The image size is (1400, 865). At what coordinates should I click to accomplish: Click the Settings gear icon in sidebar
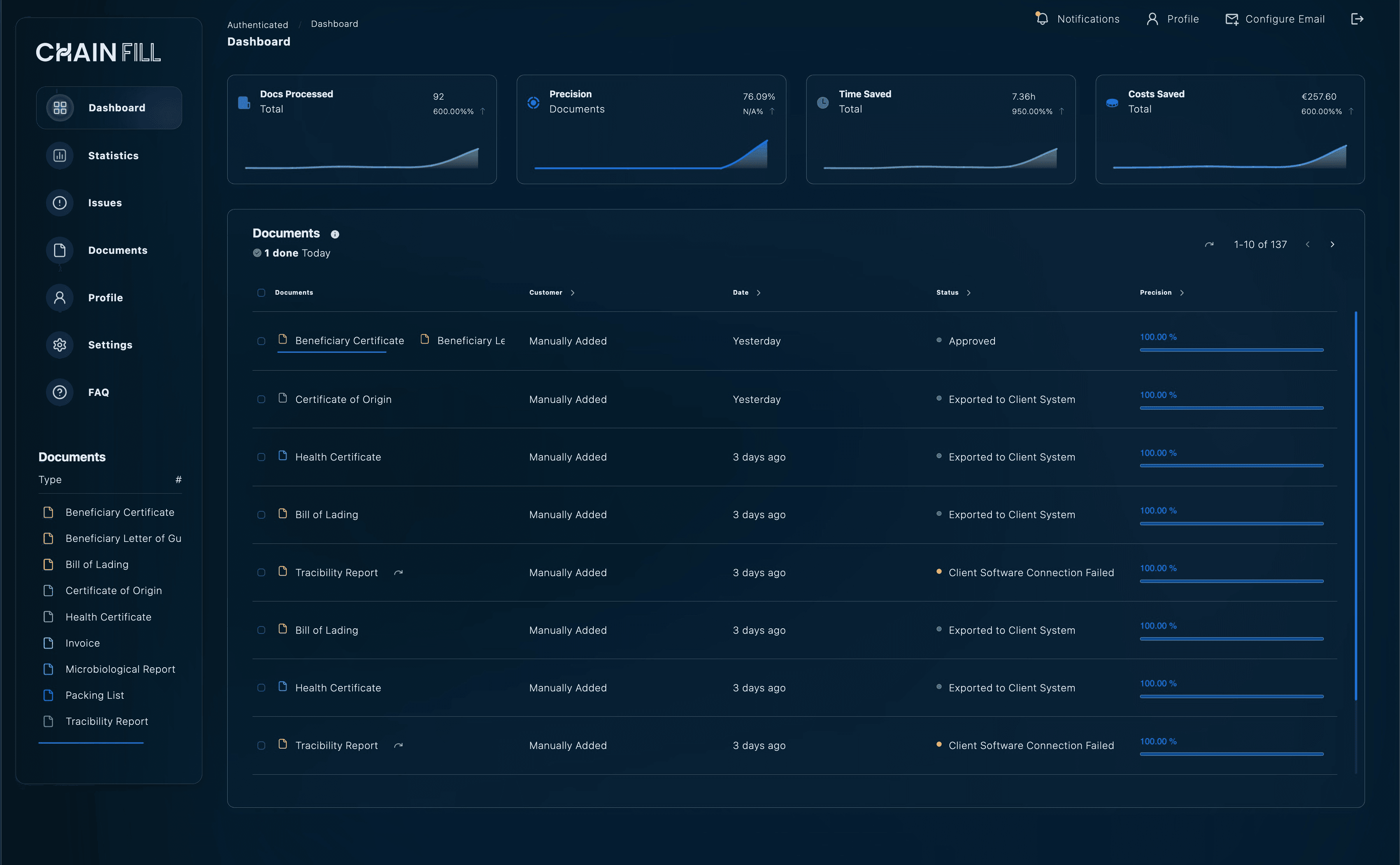[x=60, y=345]
